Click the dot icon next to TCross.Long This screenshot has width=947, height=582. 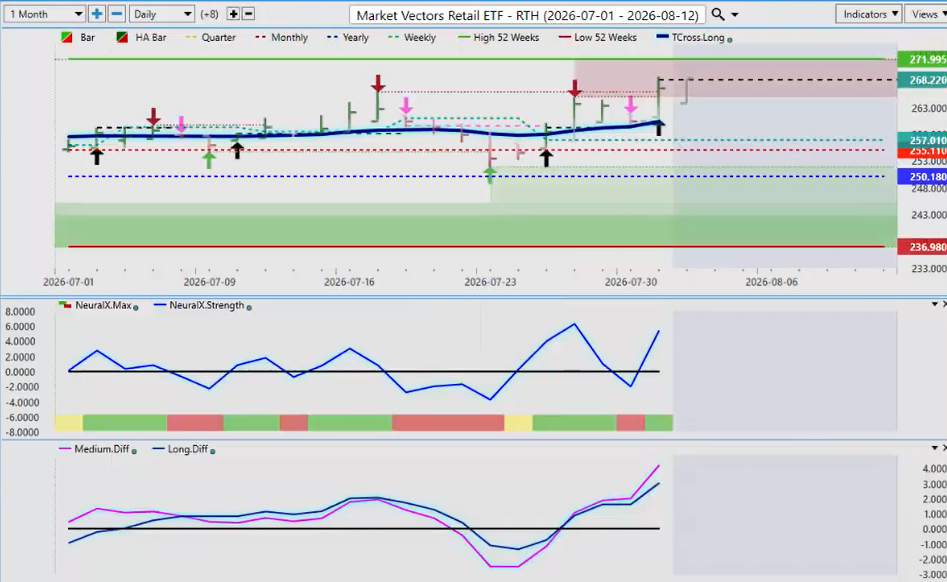730,39
